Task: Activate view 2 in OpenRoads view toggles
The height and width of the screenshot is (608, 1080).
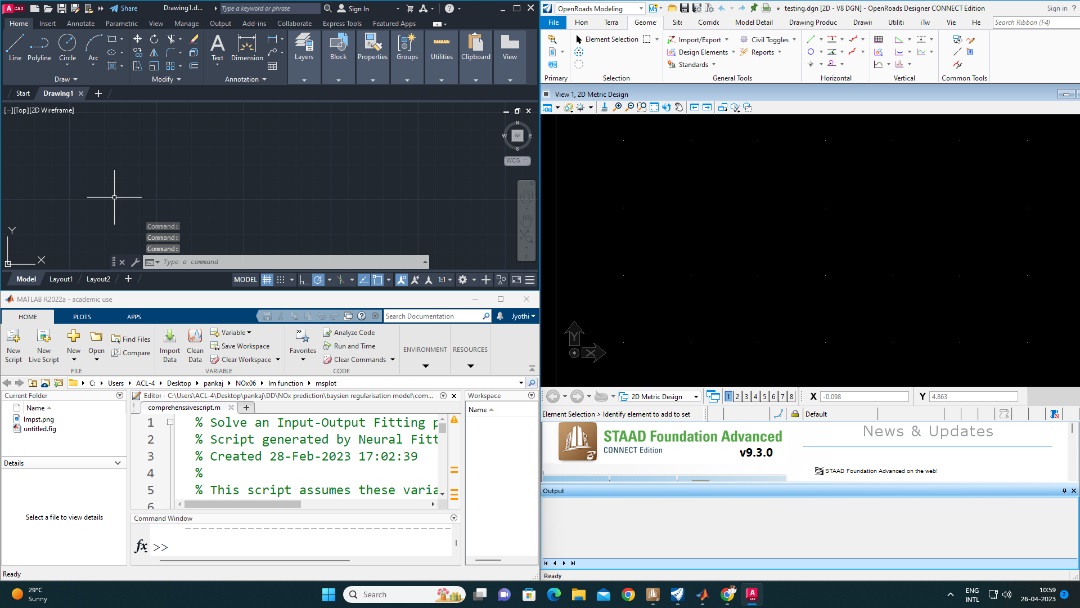Action: pyautogui.click(x=737, y=397)
